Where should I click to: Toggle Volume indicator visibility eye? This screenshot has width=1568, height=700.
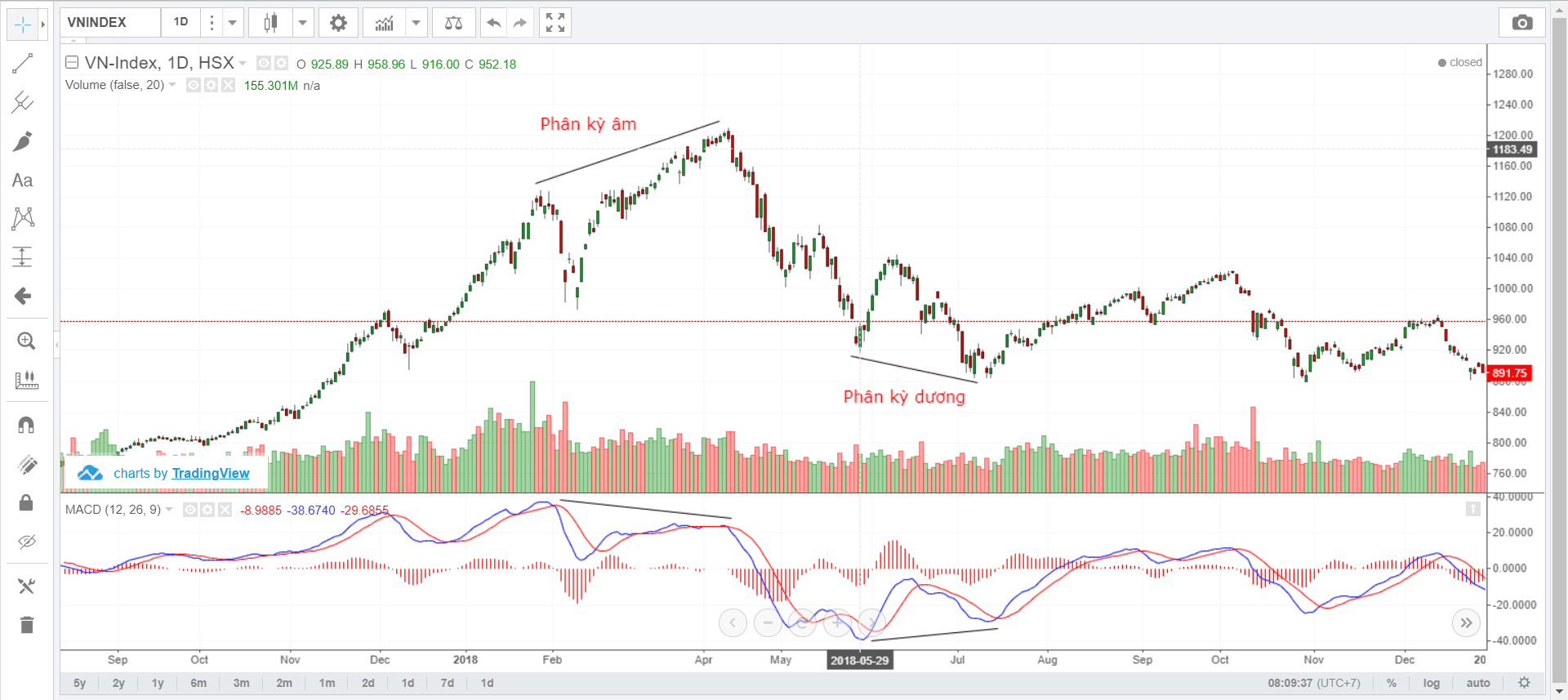point(194,85)
